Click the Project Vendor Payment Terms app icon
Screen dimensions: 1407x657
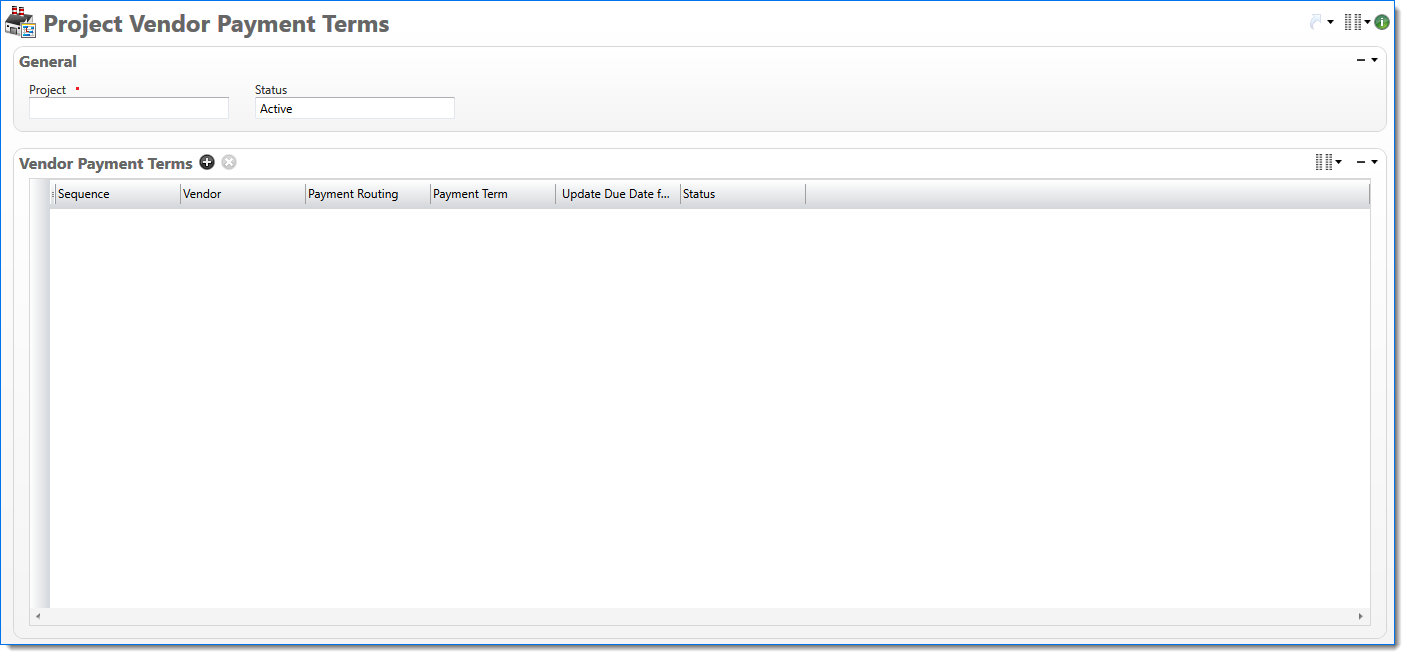tap(20, 22)
